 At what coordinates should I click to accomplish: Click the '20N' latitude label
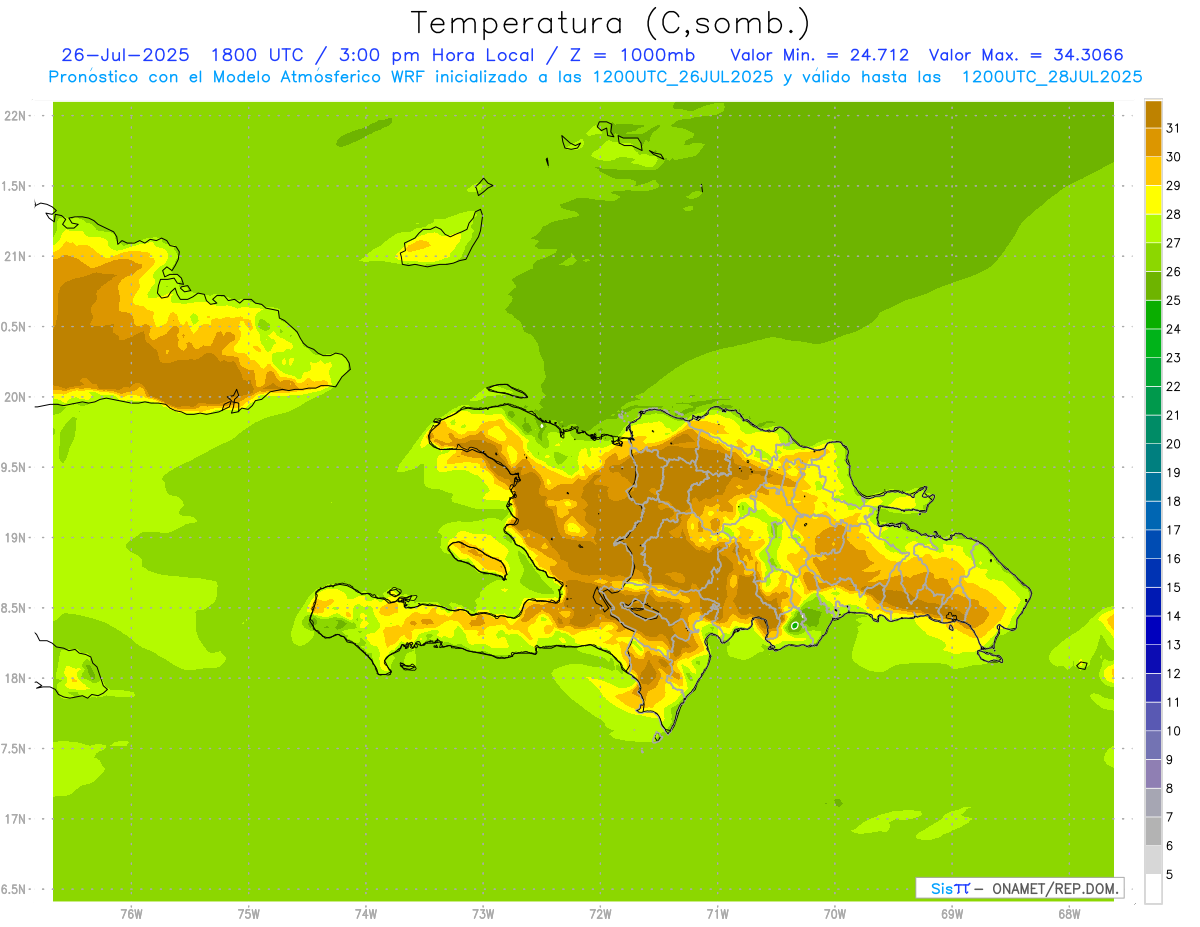pos(15,397)
